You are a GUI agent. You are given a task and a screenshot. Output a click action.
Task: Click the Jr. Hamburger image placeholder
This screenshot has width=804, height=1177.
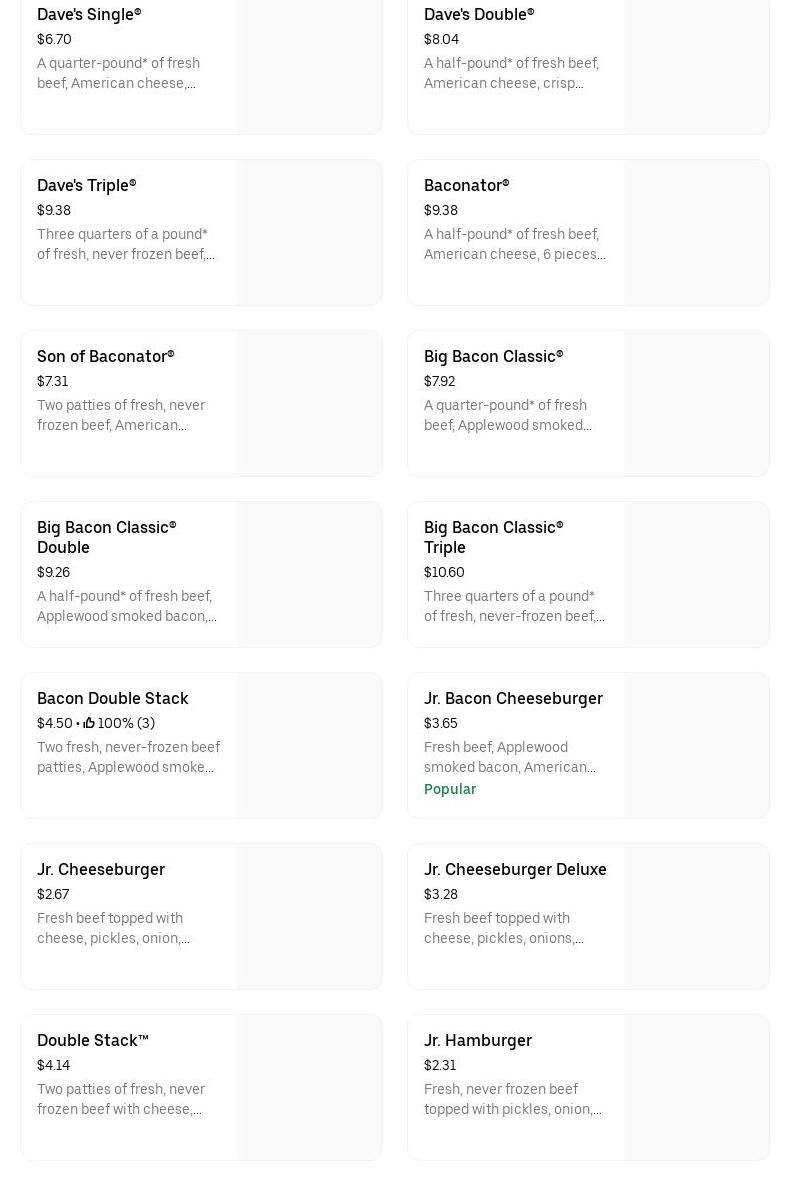697,1088
